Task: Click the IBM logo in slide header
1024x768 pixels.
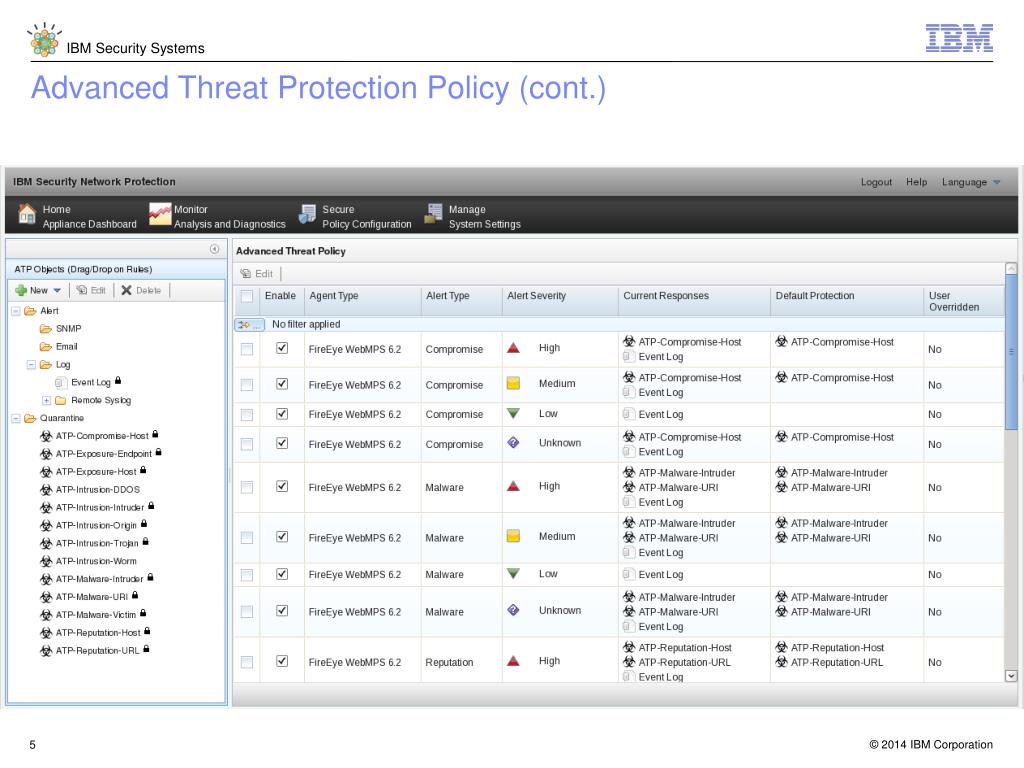Action: 959,38
